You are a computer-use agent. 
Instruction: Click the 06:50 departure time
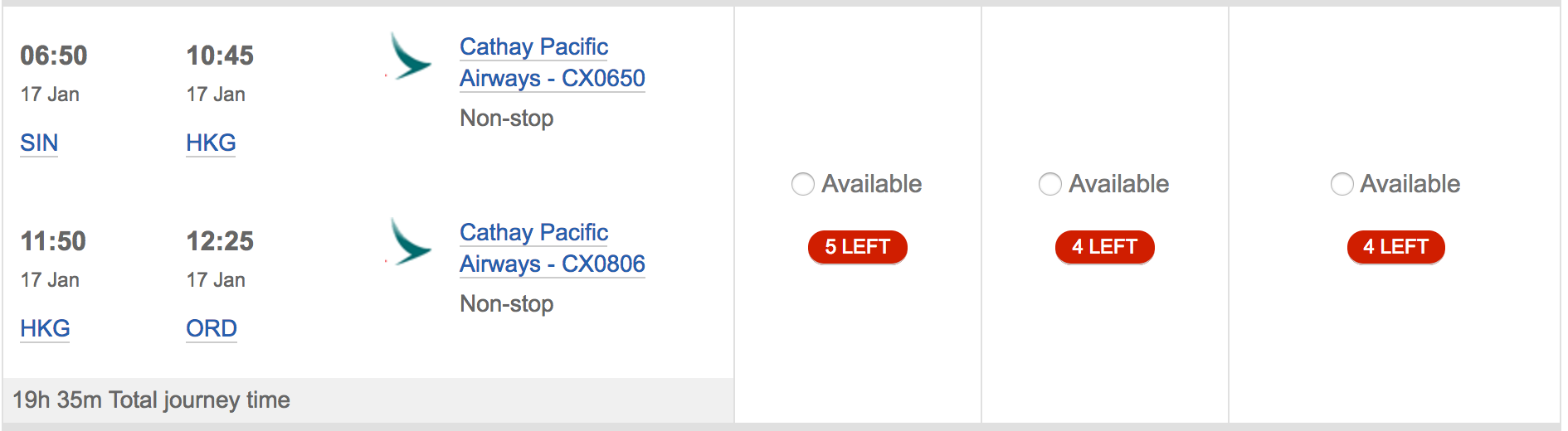[54, 56]
